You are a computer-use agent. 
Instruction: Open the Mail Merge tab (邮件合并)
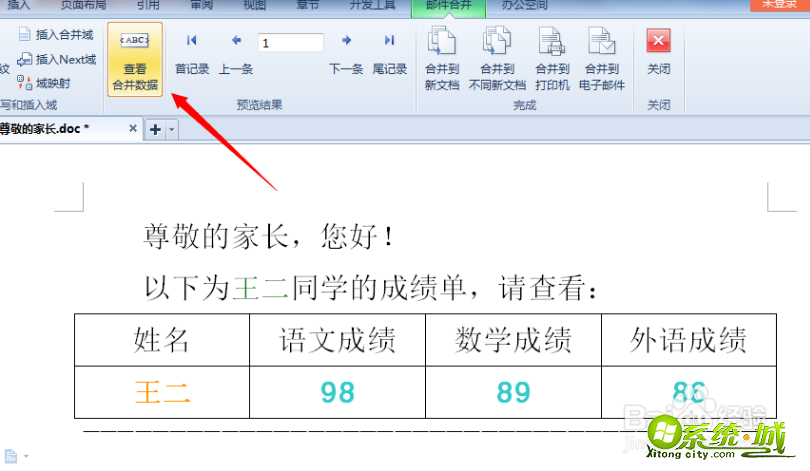[448, 7]
